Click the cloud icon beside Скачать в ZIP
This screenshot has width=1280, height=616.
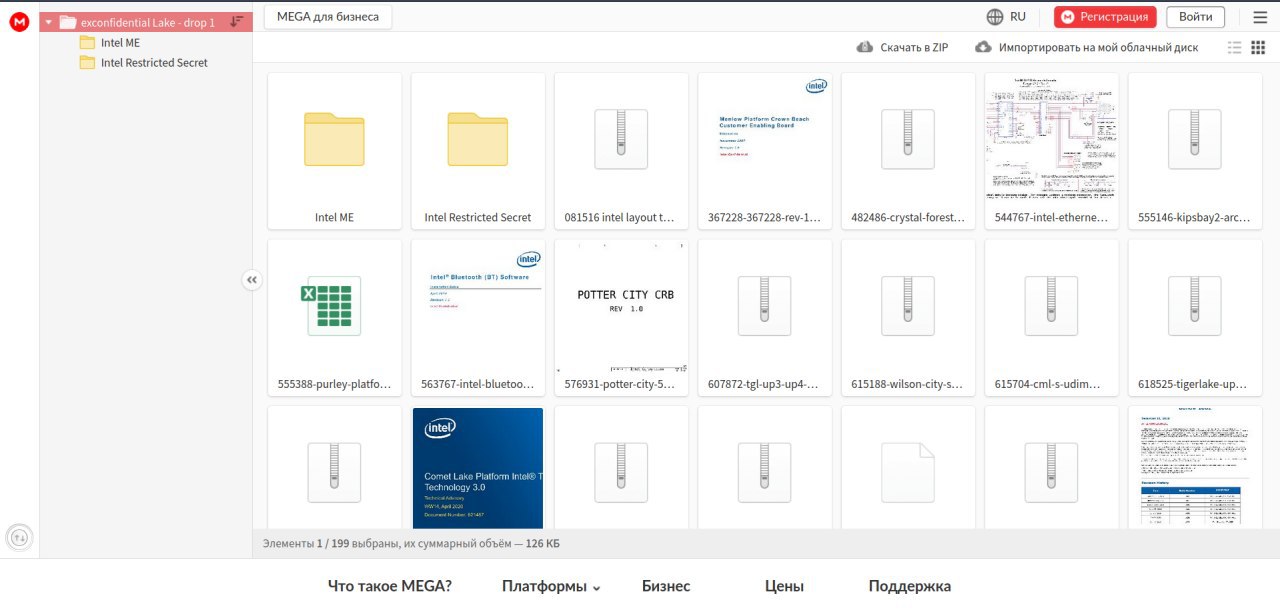865,47
